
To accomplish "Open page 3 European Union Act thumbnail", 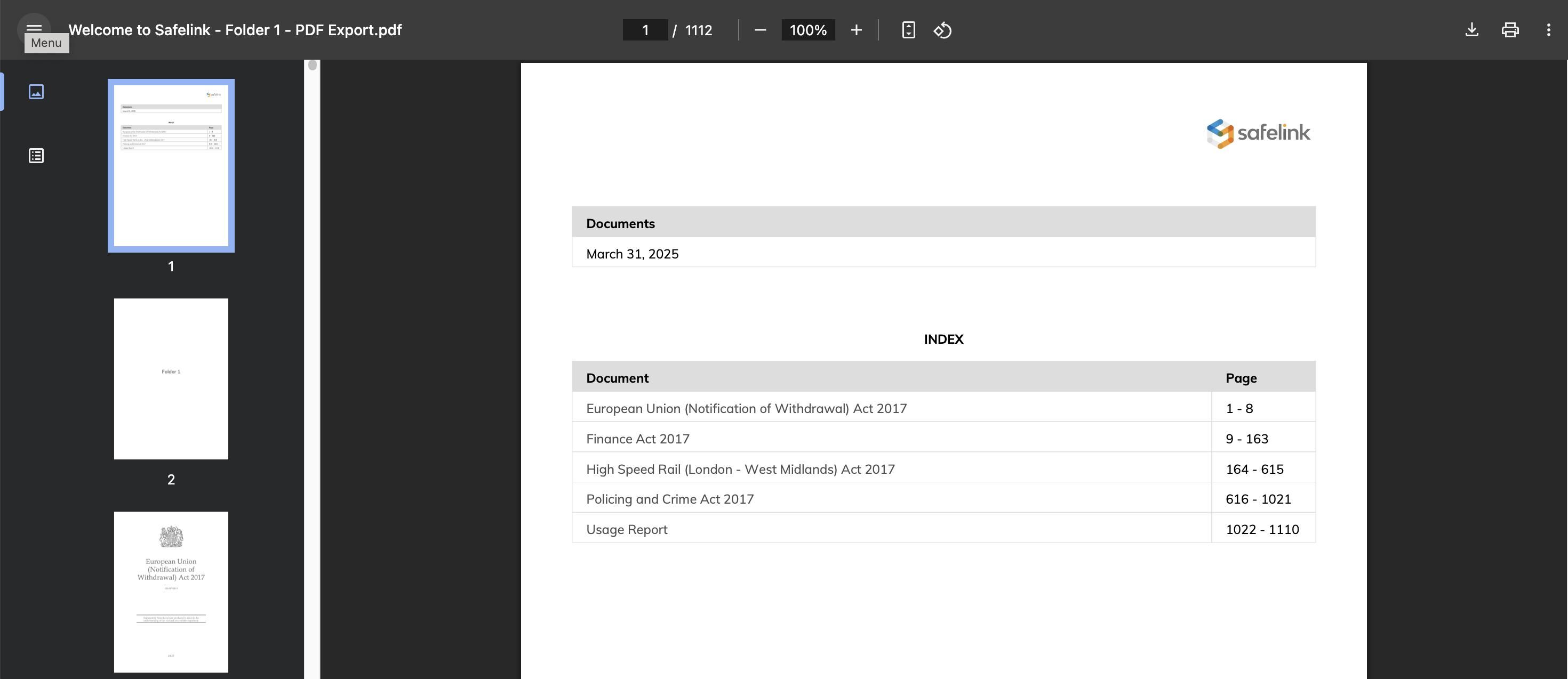I will point(171,592).
